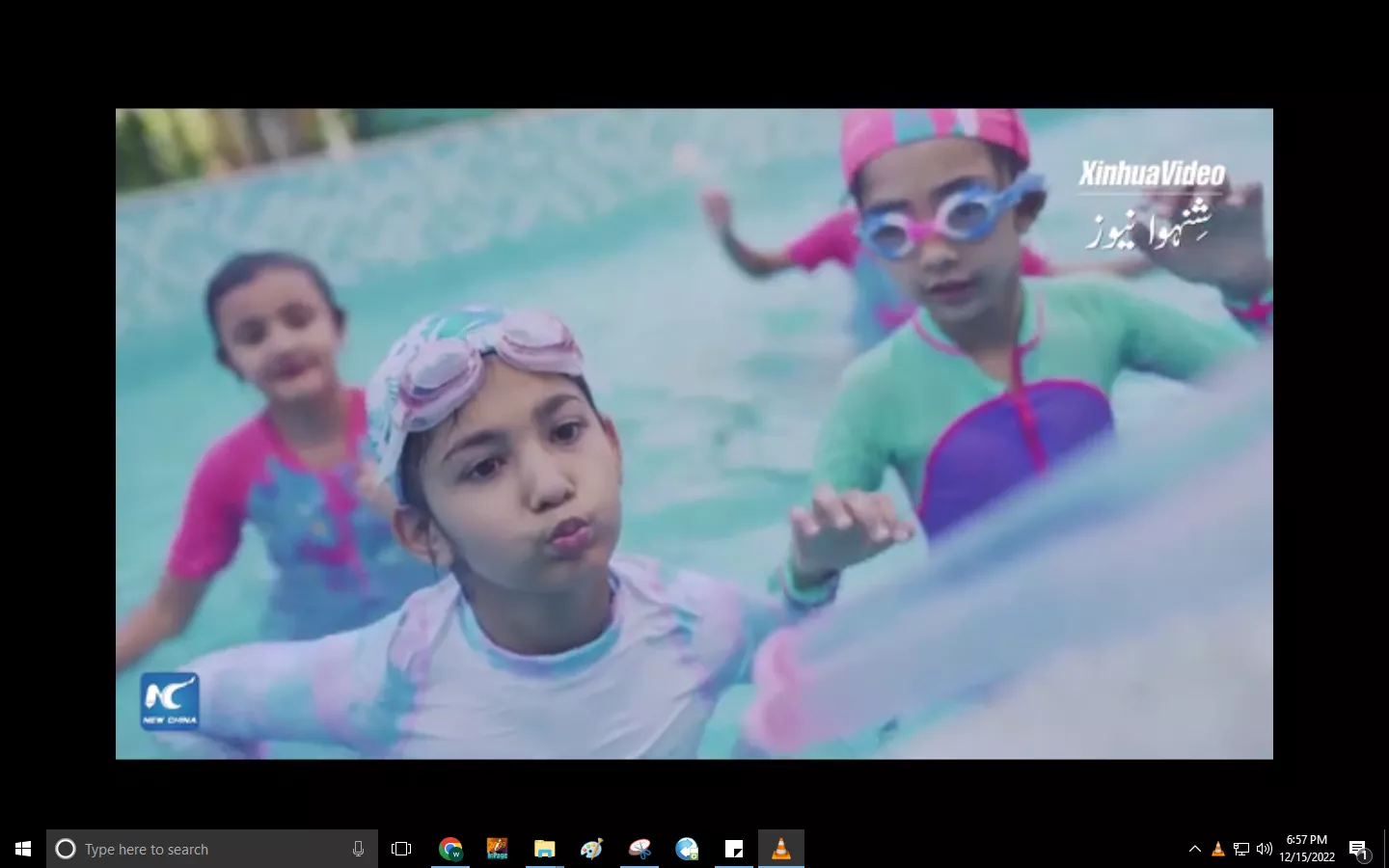Open Task View from the taskbar
This screenshot has width=1389, height=868.
click(401, 849)
